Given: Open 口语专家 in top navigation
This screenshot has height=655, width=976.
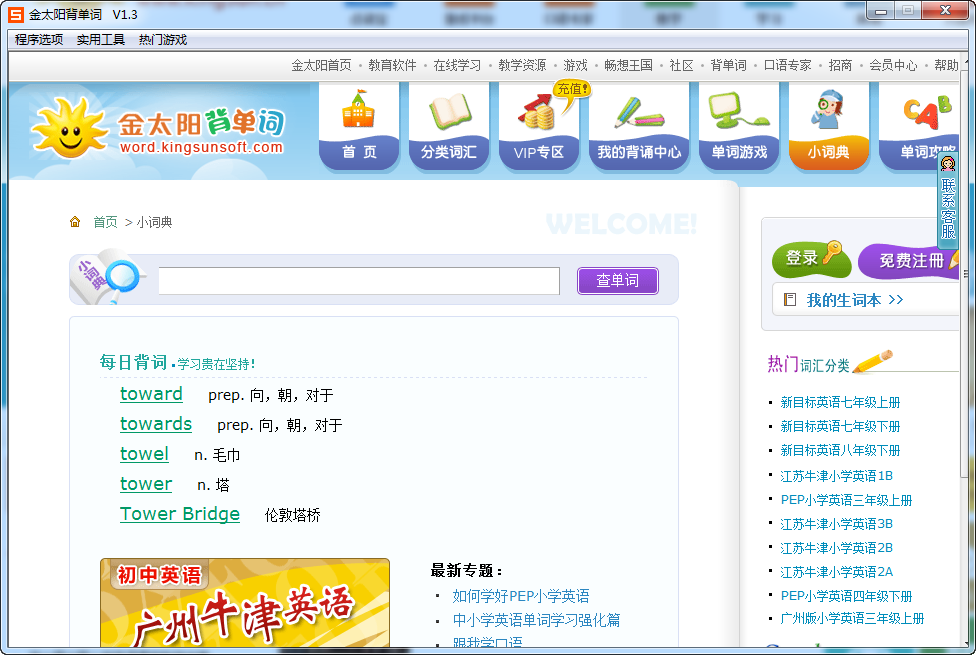Looking at the screenshot, I should (787, 65).
